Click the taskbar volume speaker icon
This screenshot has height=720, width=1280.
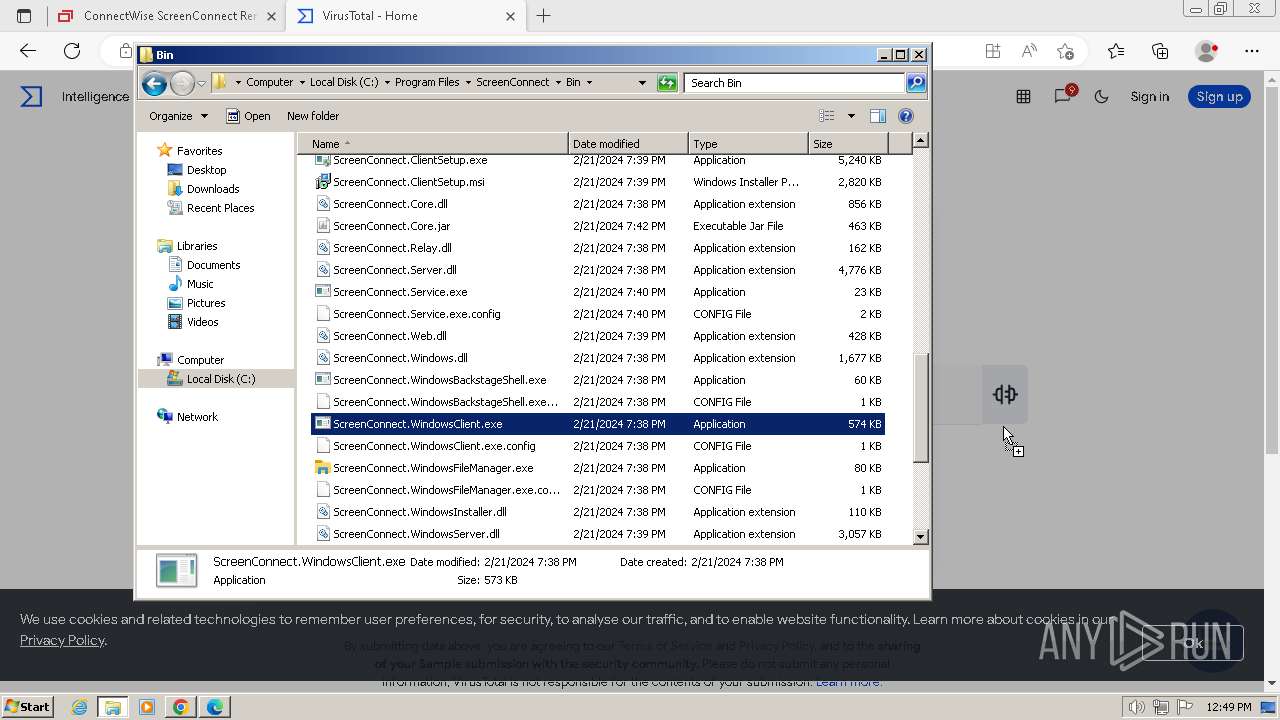1137,707
